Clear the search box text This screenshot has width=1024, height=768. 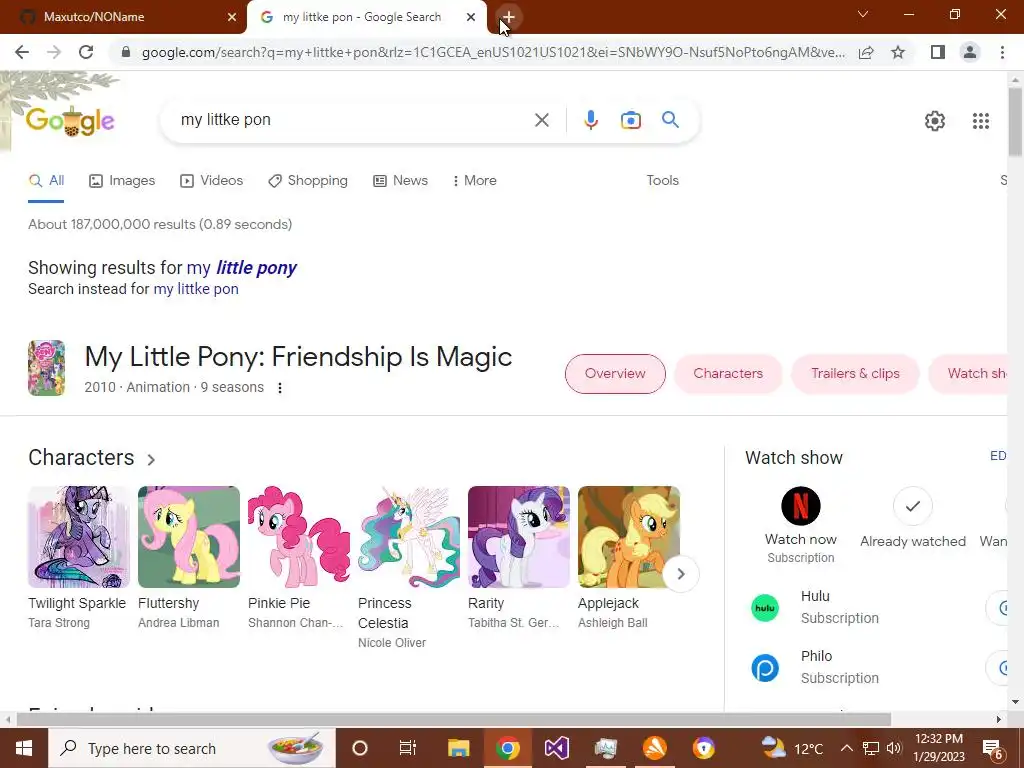(541, 120)
